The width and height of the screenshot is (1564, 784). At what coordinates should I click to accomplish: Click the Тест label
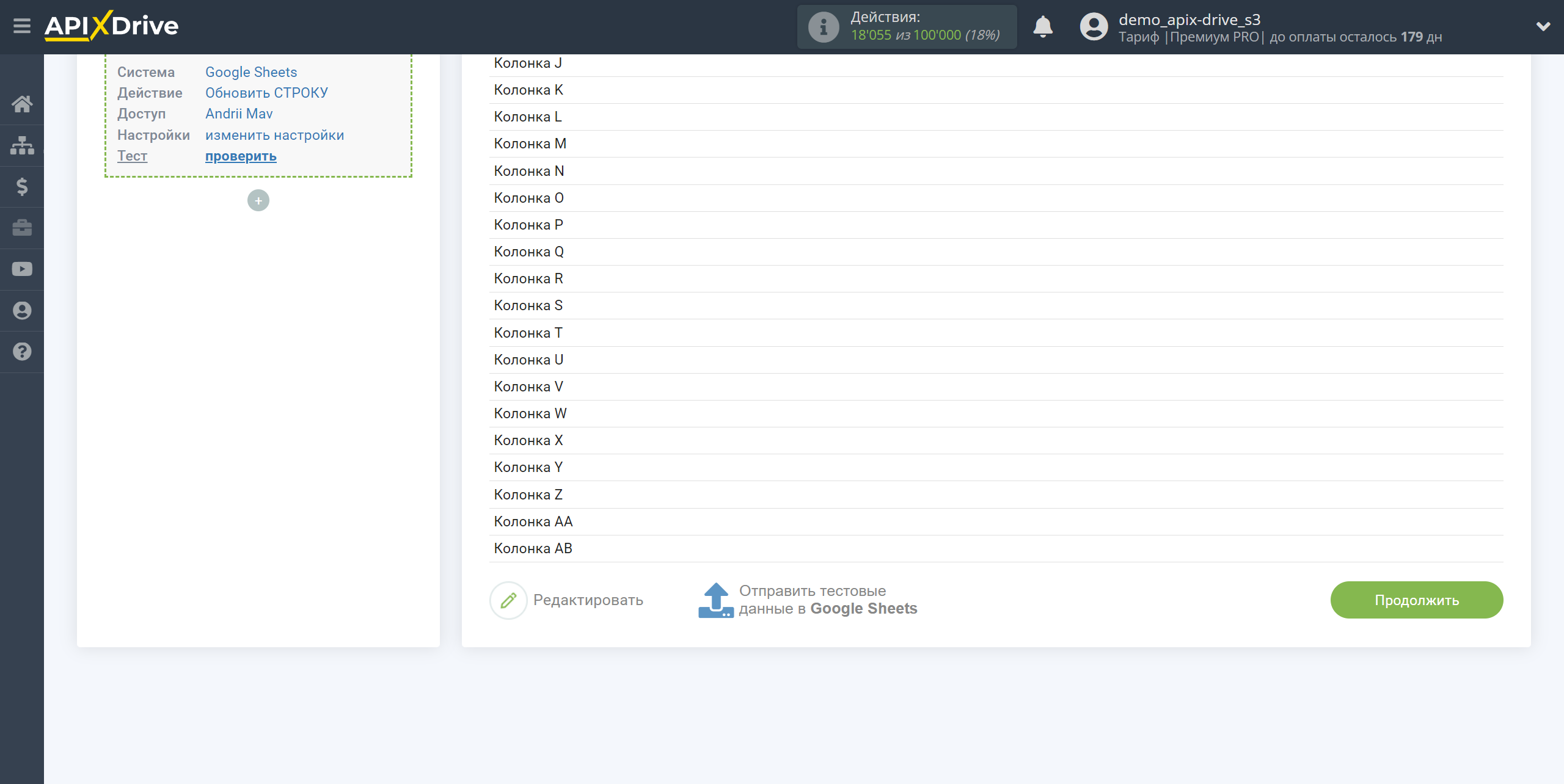pyautogui.click(x=132, y=156)
